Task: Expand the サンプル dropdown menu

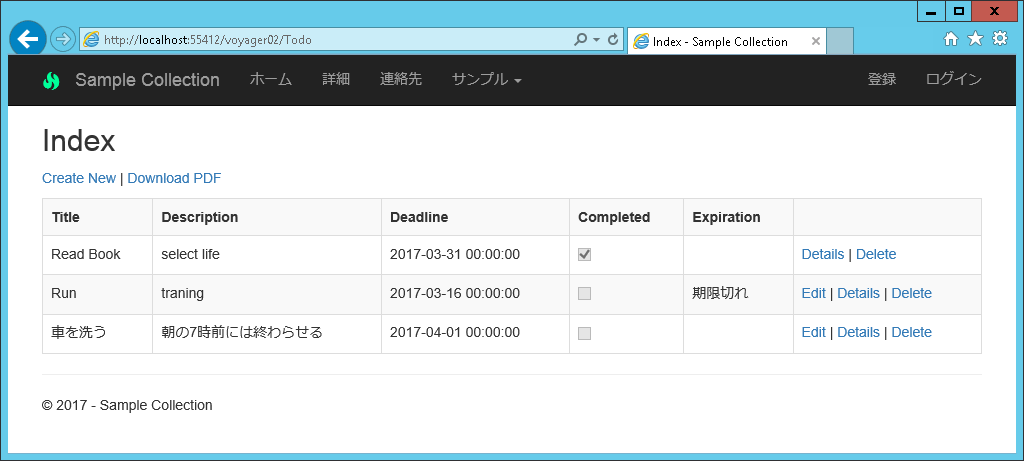Action: 487,80
